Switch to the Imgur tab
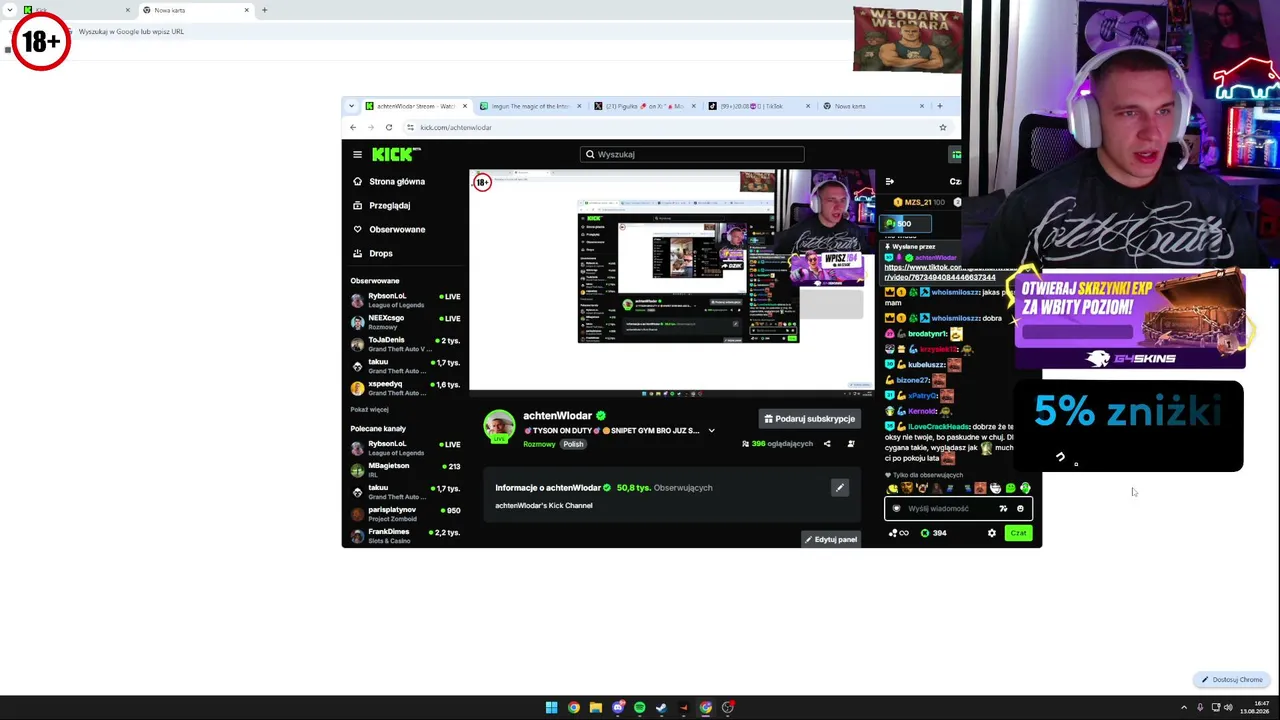1280x720 pixels. click(x=530, y=106)
